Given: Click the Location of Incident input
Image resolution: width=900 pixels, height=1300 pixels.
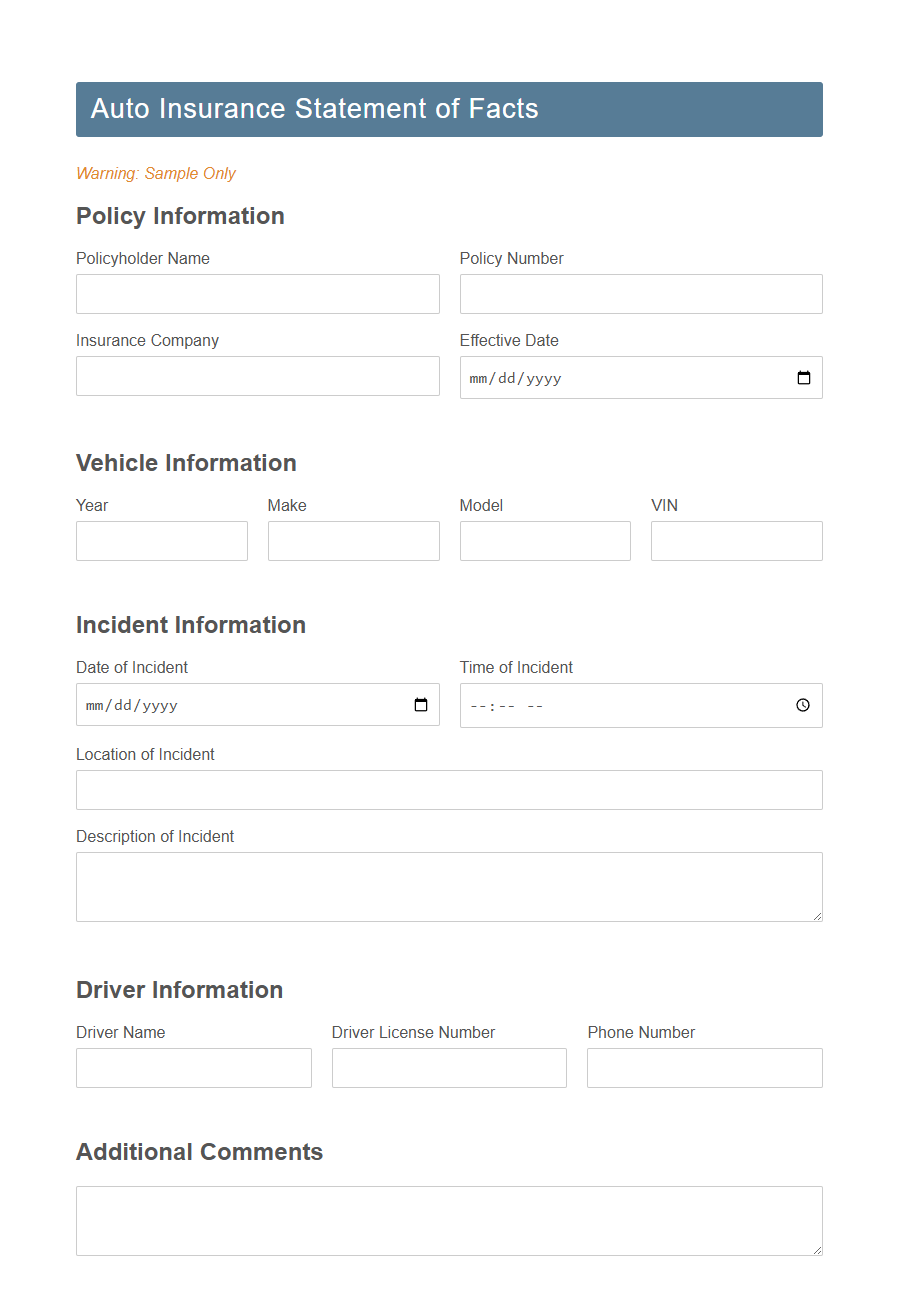Looking at the screenshot, I should (x=448, y=790).
